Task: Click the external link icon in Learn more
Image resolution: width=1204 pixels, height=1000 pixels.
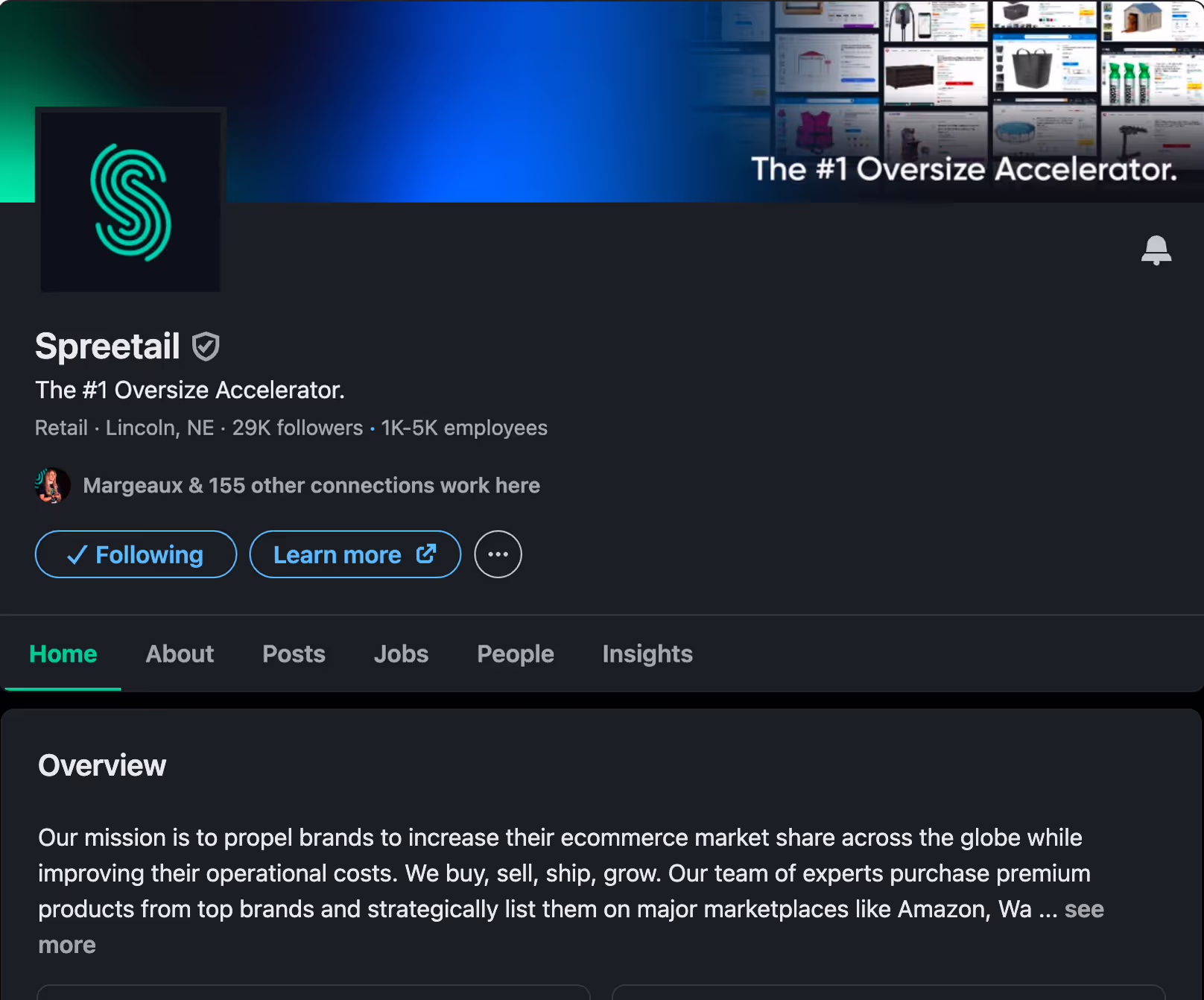Action: coord(426,554)
